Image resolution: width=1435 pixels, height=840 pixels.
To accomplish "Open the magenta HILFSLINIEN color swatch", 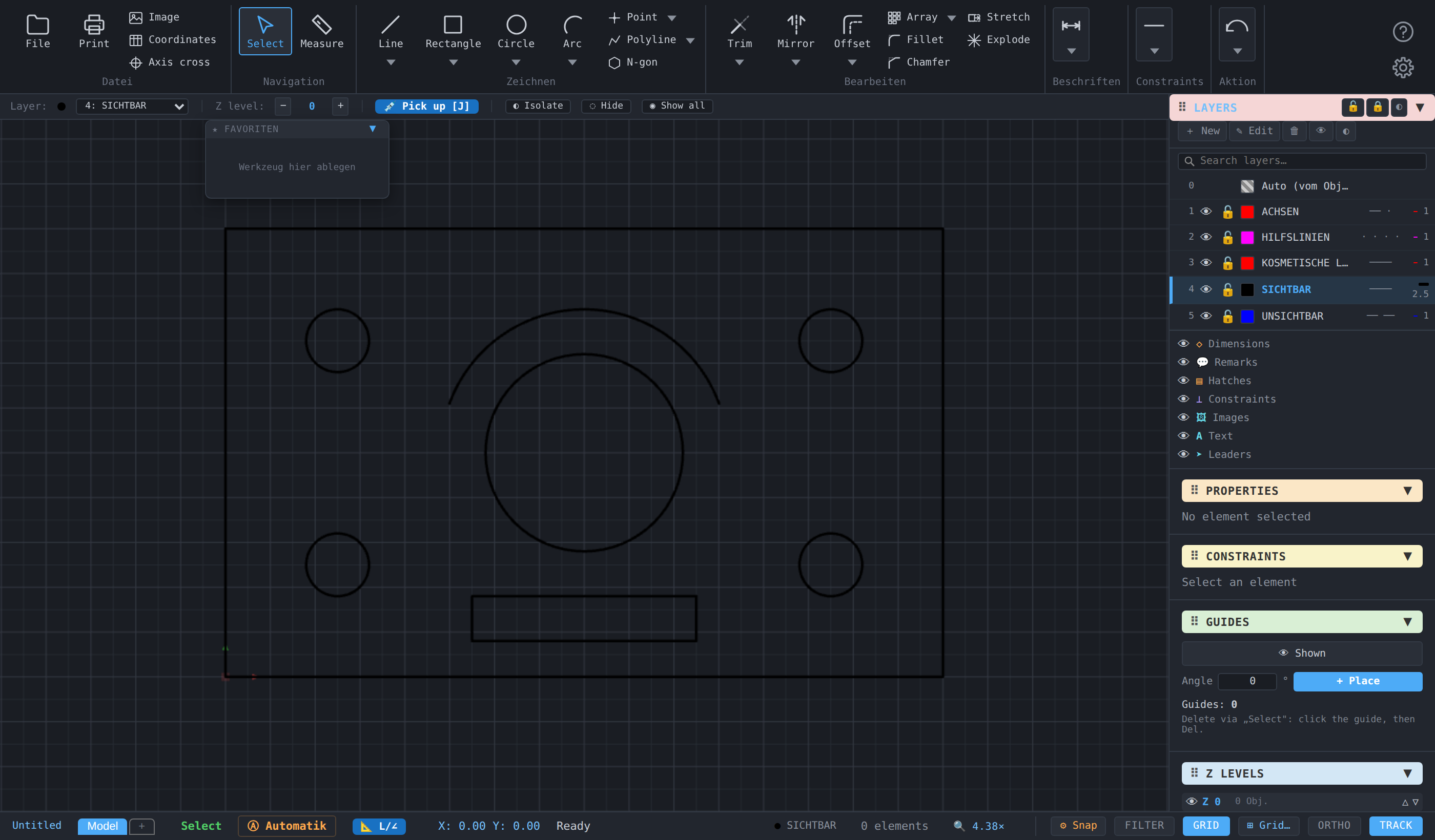I will pyautogui.click(x=1247, y=237).
